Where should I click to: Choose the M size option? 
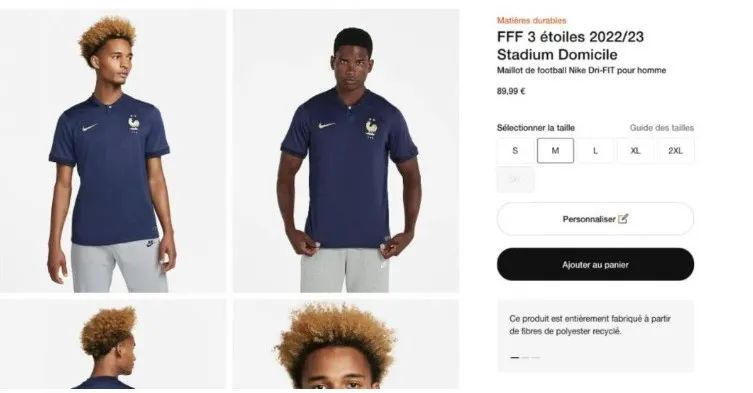point(555,150)
